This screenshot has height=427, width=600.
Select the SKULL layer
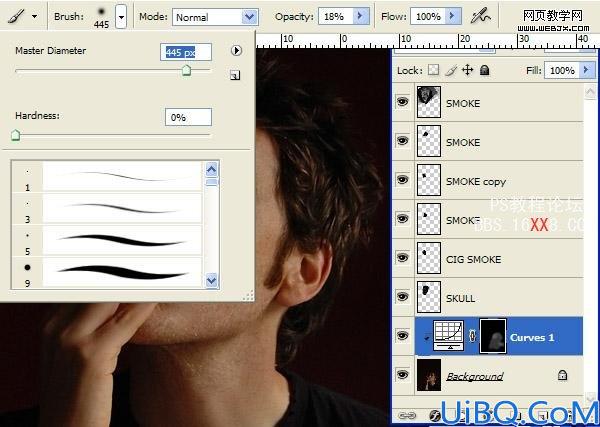pyautogui.click(x=499, y=298)
